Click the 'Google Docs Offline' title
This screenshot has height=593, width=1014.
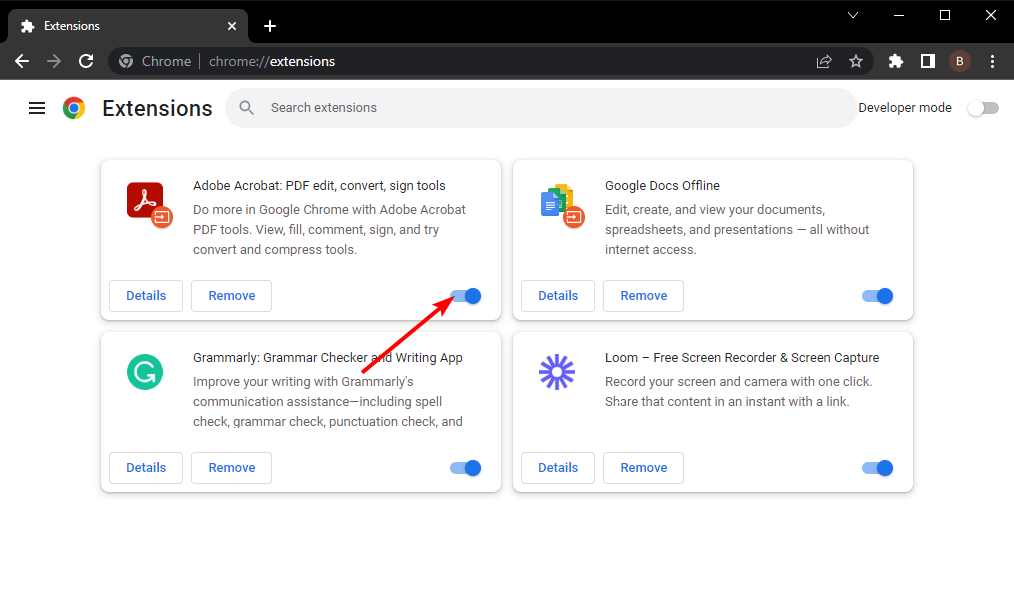662,186
